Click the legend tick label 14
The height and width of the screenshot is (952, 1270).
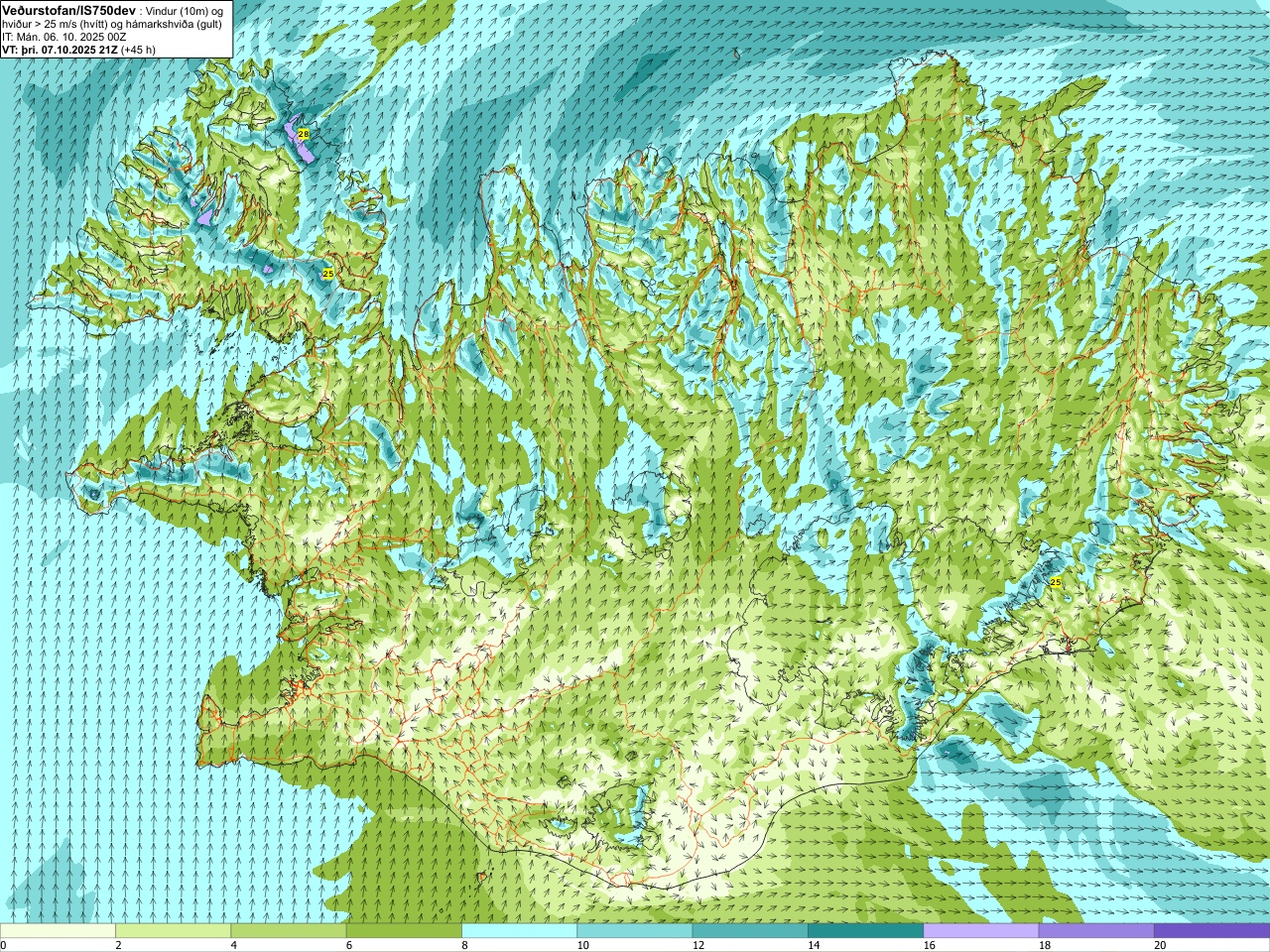814,945
